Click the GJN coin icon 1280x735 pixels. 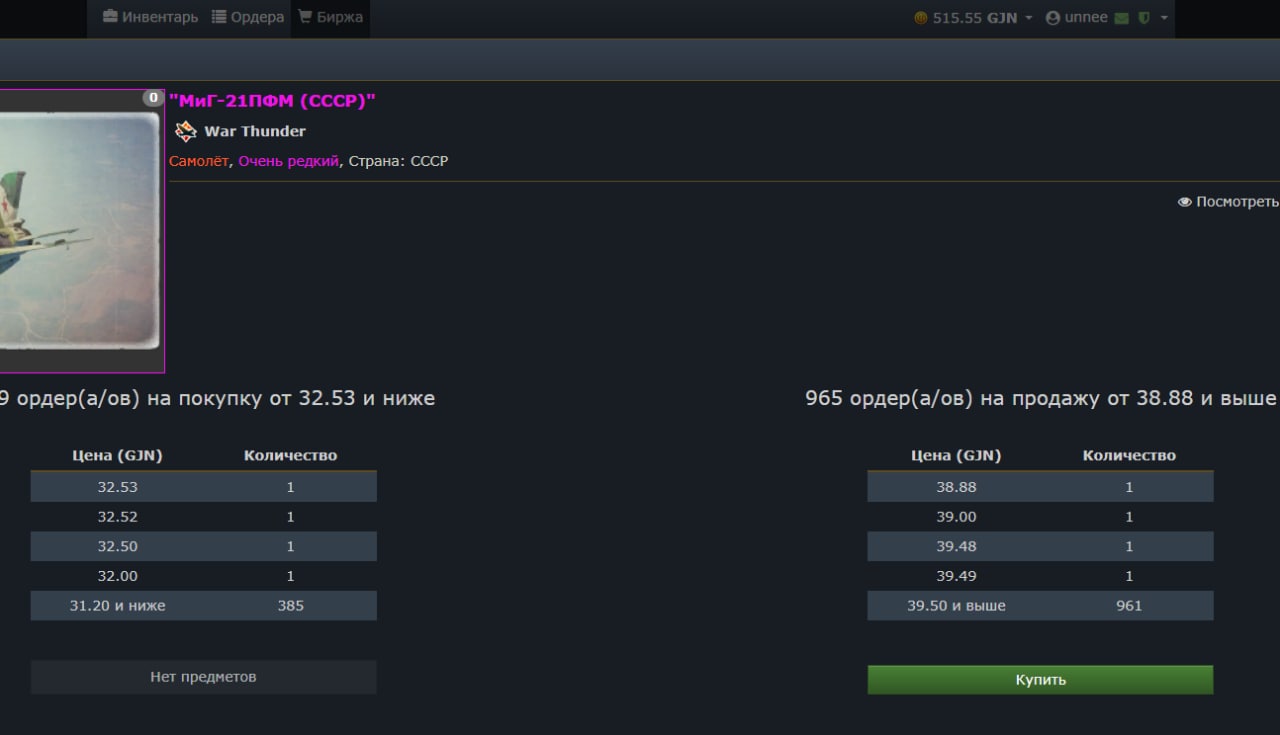(x=921, y=18)
